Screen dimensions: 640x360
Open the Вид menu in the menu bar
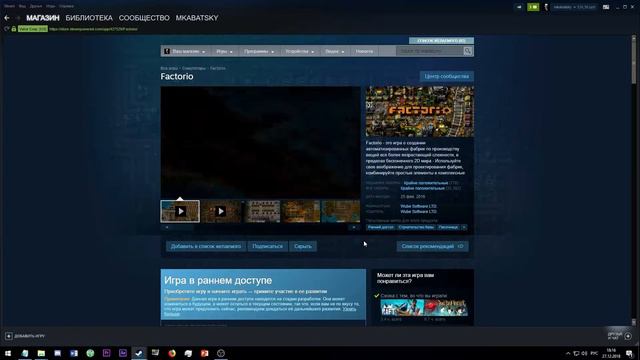(22, 6)
